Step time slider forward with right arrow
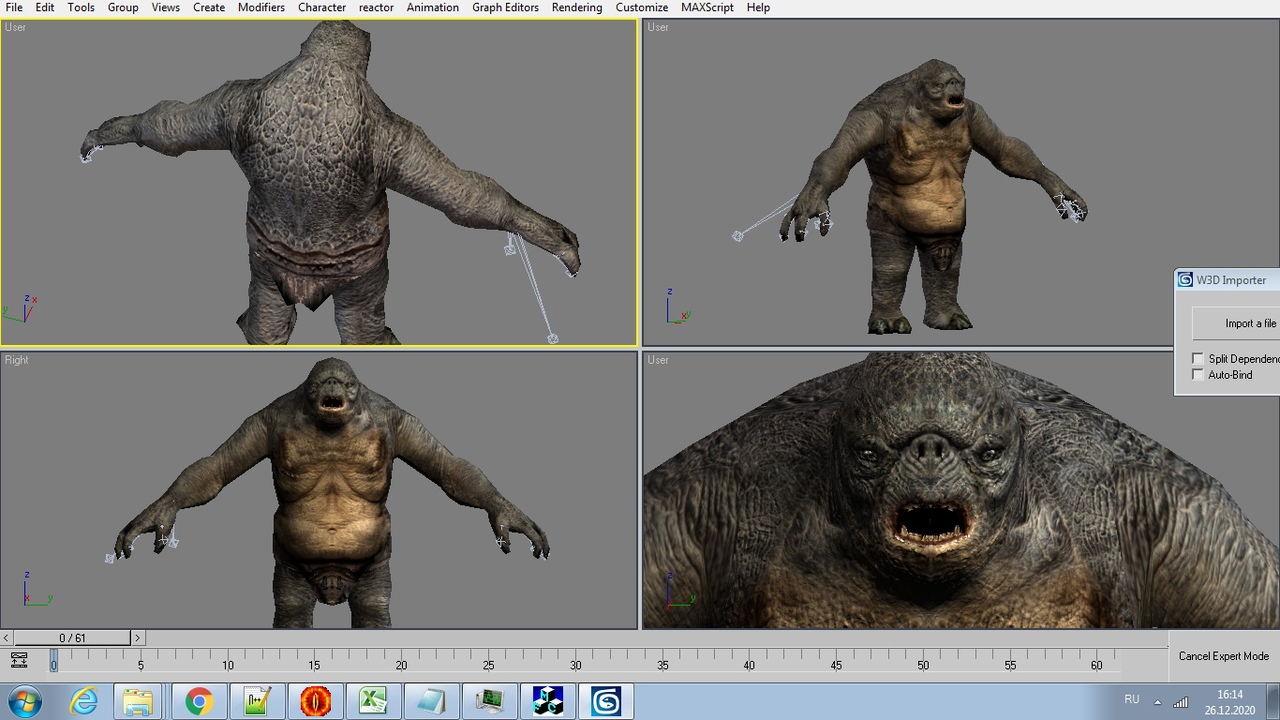The image size is (1280, 720). click(137, 638)
